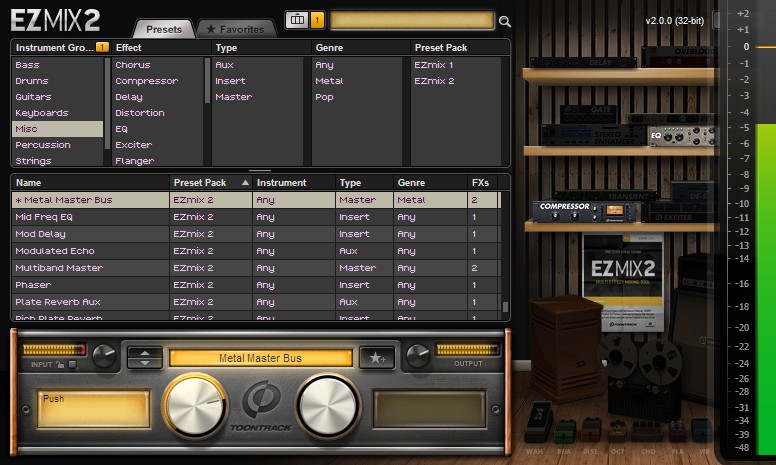776x465 pixels.
Task: Load the Modulated Echo preset
Action: 255,251
